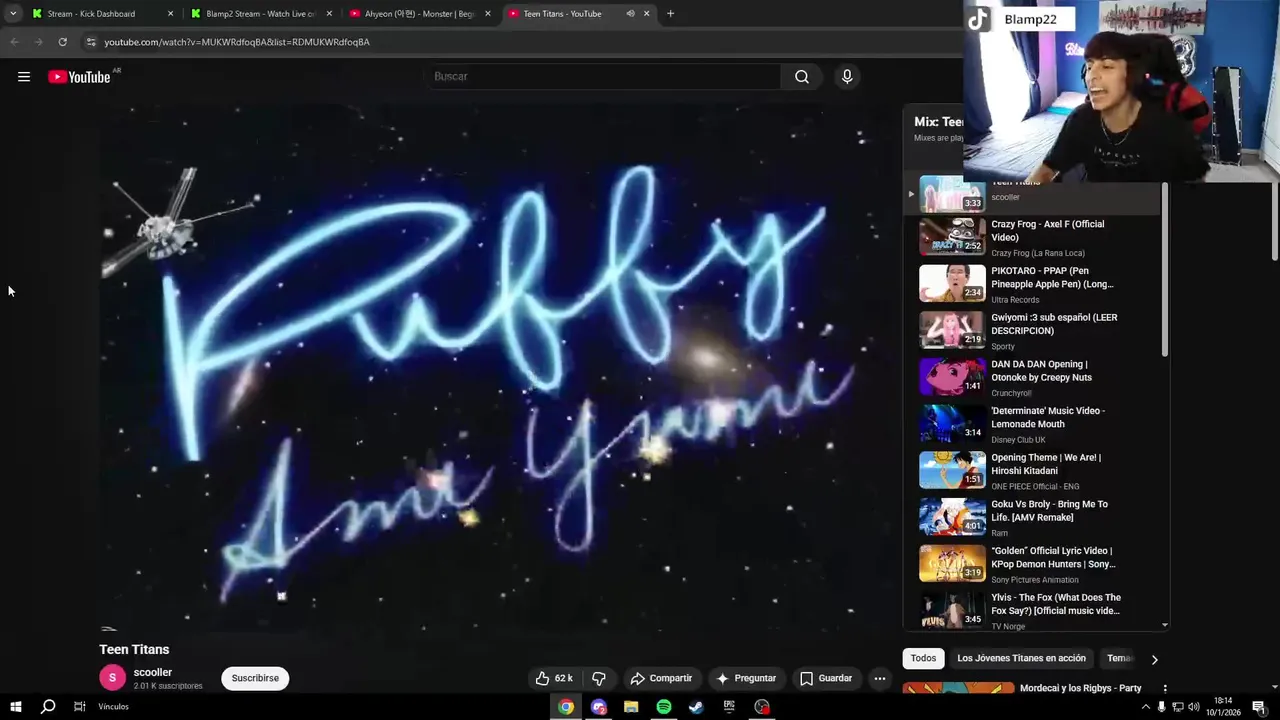This screenshot has width=1280, height=720.
Task: Open Spotify from the taskbar
Action: pos(664,707)
